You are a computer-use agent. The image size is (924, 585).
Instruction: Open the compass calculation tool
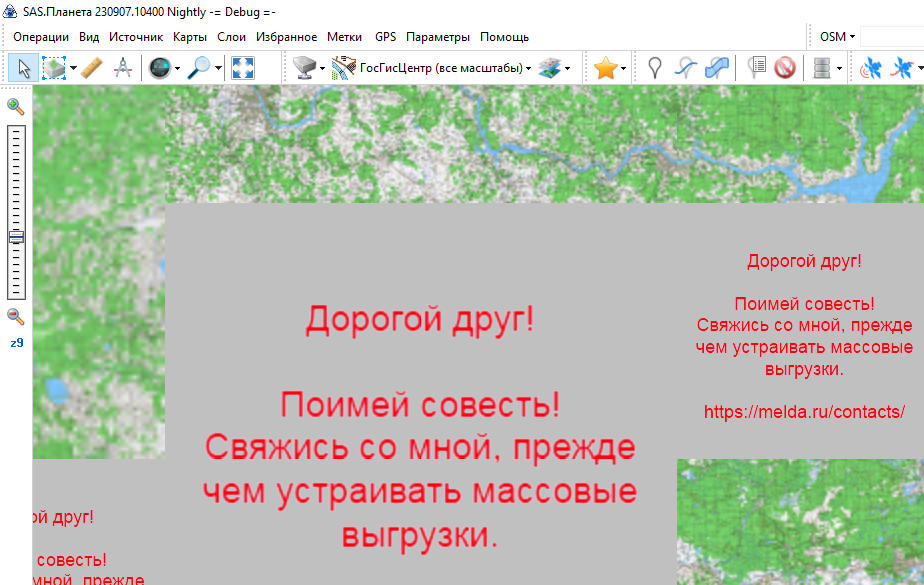pyautogui.click(x=123, y=68)
